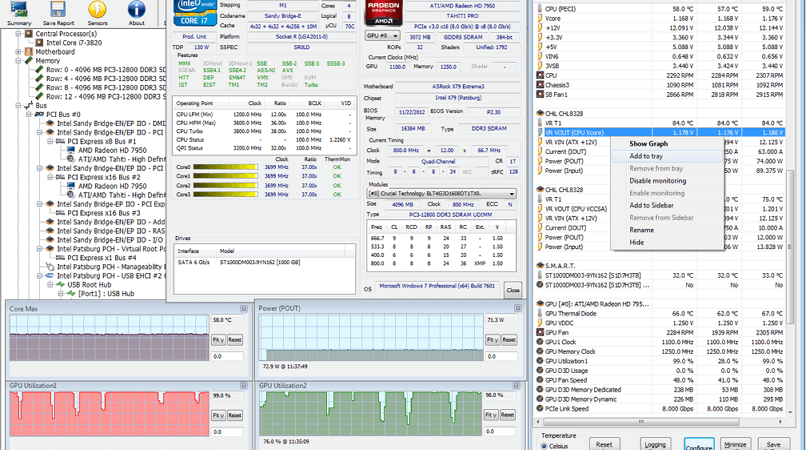Select the VR T1 84.0 °C sensor row

(660, 123)
